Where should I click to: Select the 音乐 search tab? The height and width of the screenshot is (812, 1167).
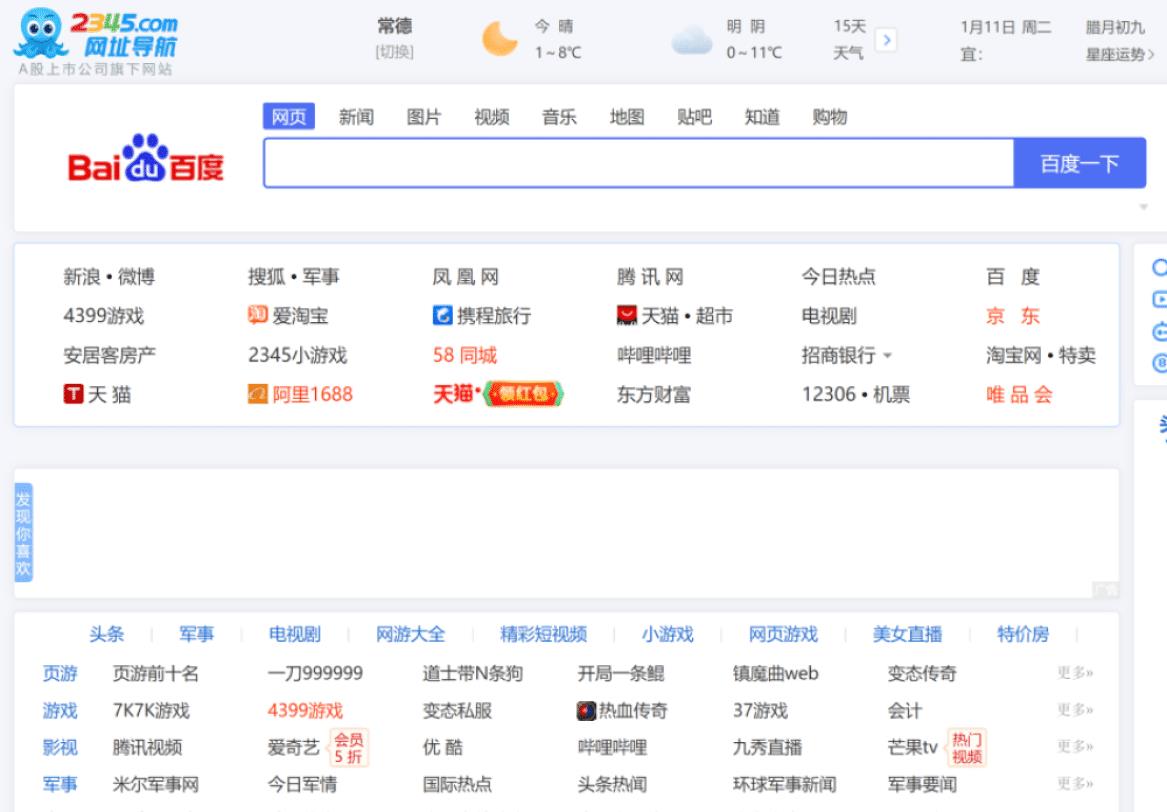(x=560, y=117)
